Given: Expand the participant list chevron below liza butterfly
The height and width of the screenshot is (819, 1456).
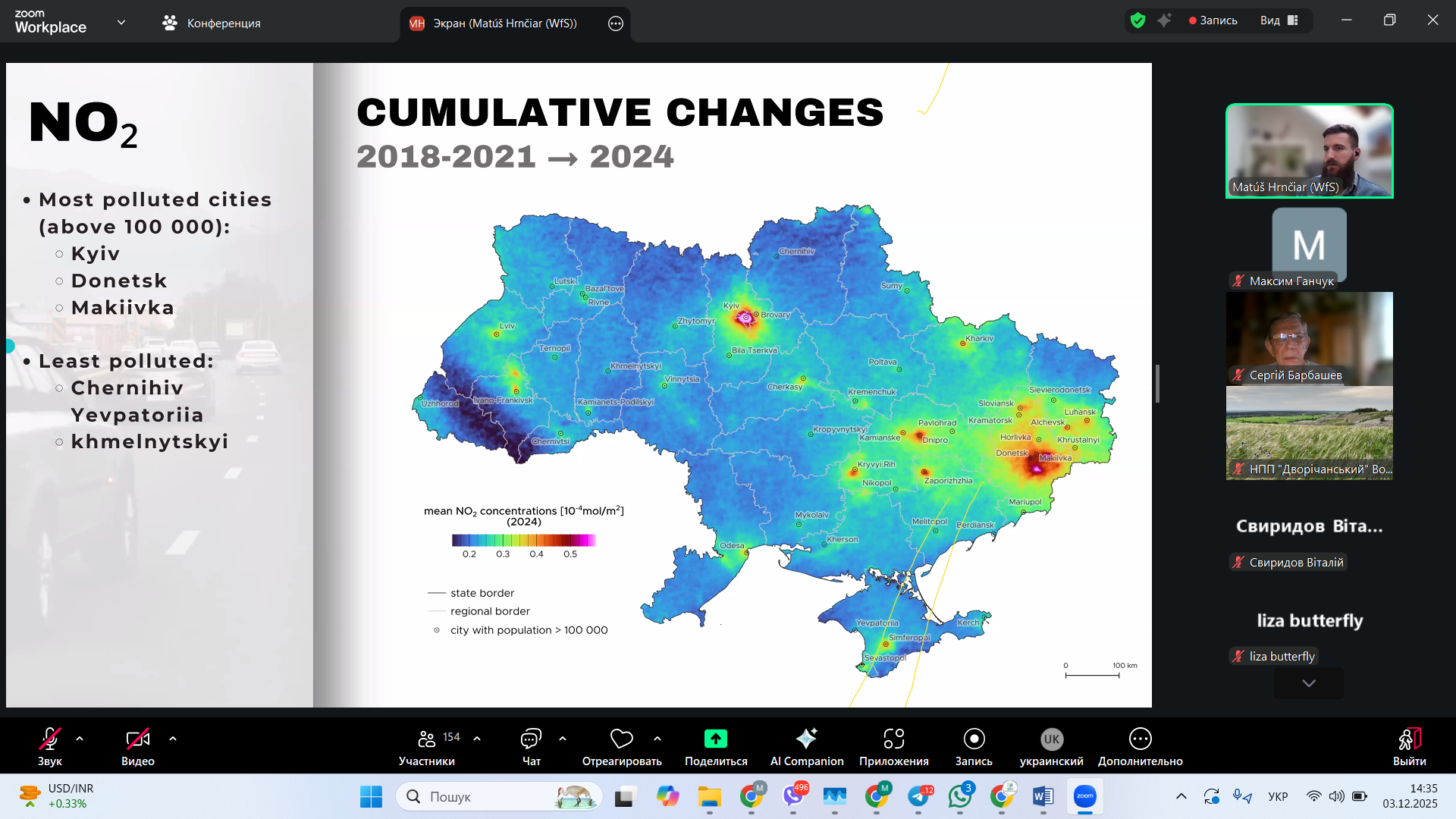Looking at the screenshot, I should [1308, 683].
